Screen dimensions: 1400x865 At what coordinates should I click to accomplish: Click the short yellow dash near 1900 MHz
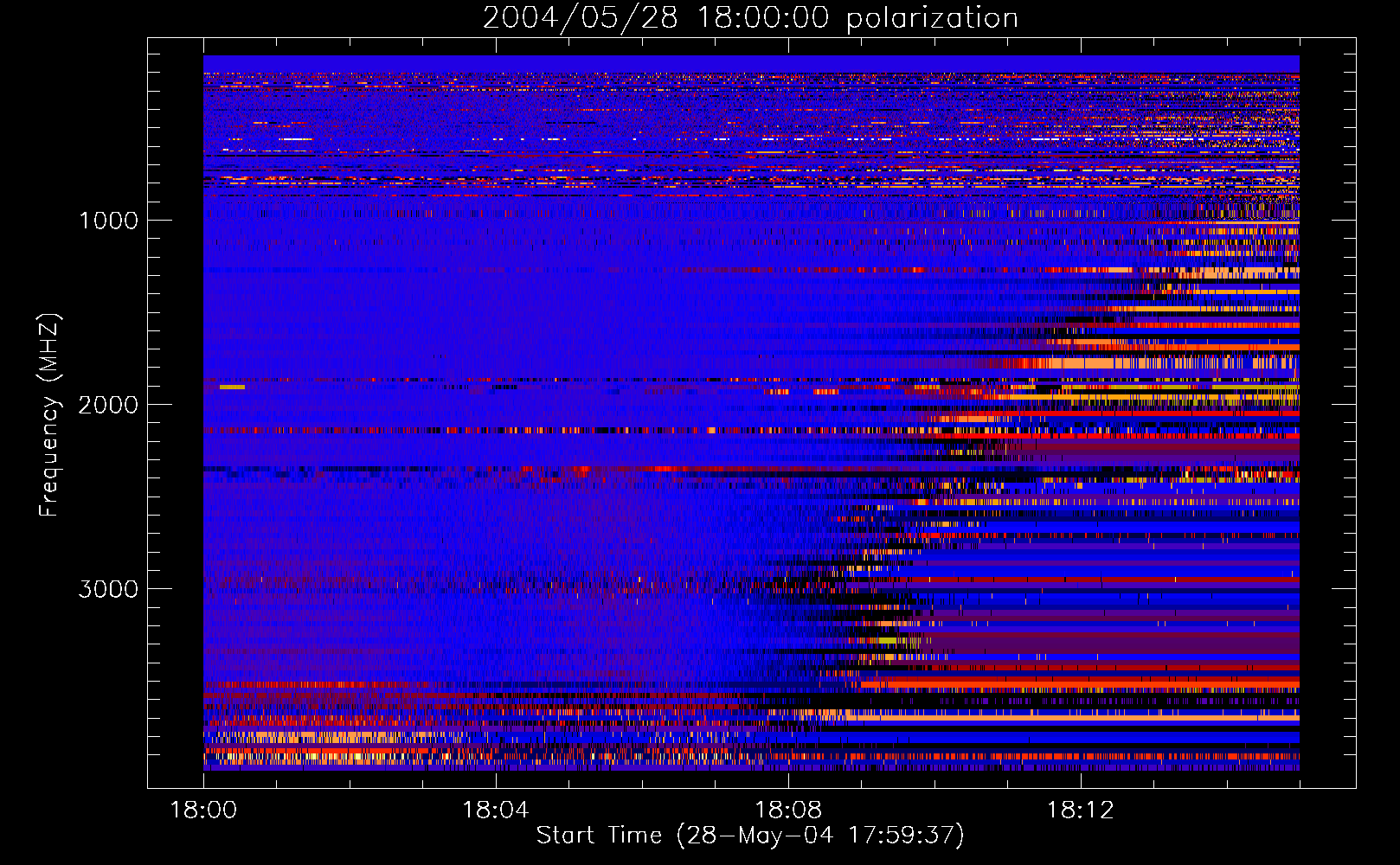click(232, 387)
